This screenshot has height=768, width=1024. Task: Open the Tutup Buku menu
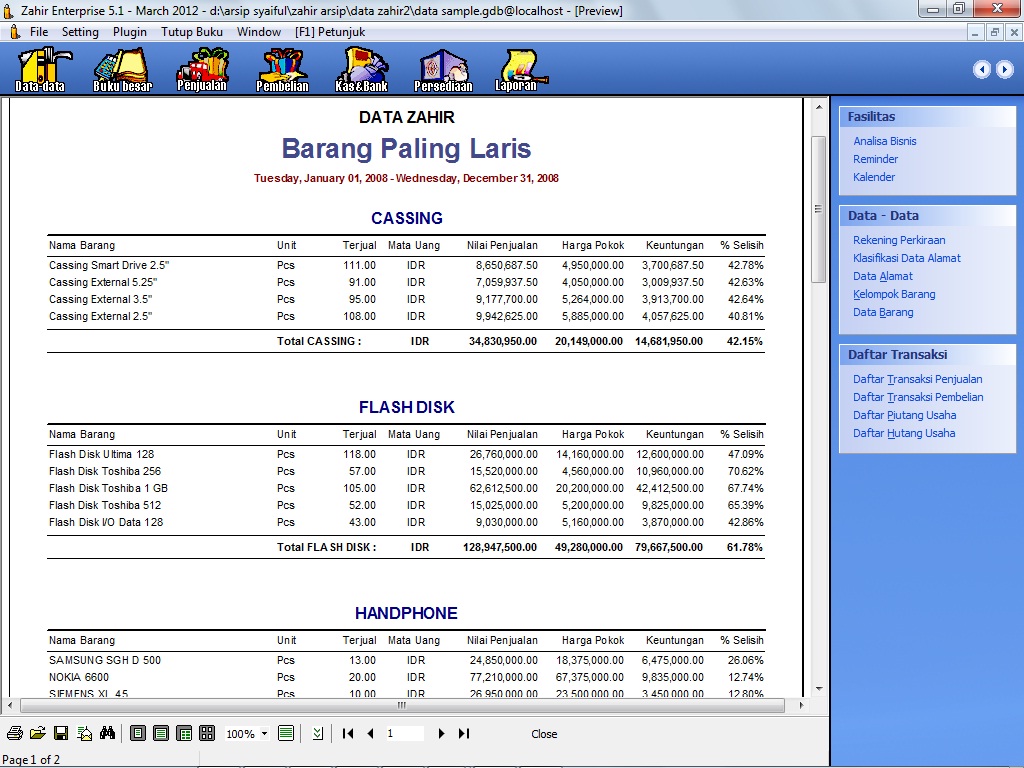tap(192, 32)
